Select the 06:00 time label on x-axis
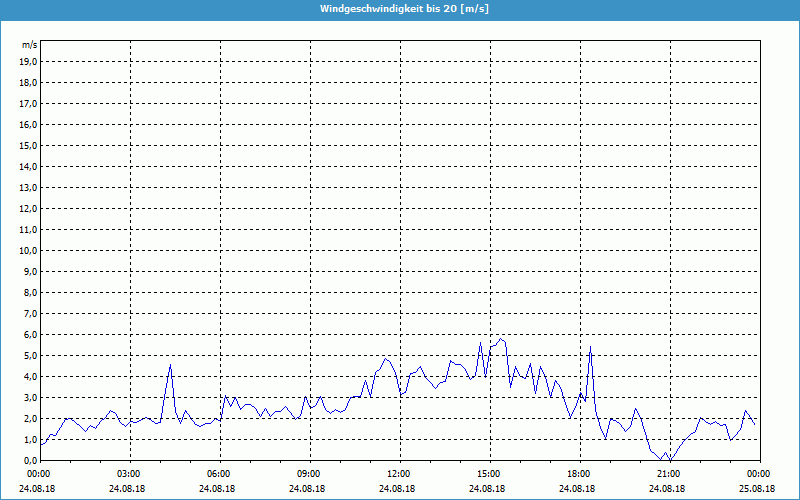This screenshot has height=500, width=800. coord(219,473)
